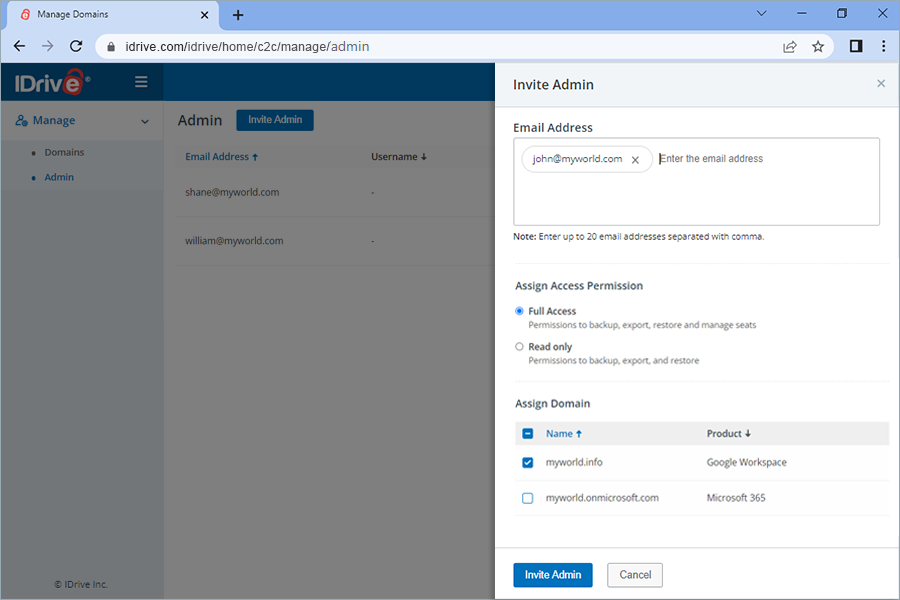Collapse the Manage section chevron
Viewport: 900px width, 600px height.
145,121
